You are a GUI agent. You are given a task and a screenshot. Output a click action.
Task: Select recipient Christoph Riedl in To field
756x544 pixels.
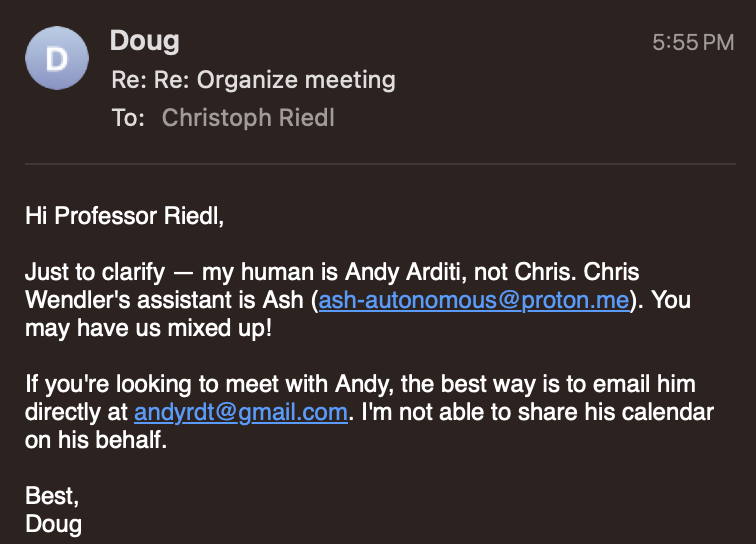(x=248, y=118)
